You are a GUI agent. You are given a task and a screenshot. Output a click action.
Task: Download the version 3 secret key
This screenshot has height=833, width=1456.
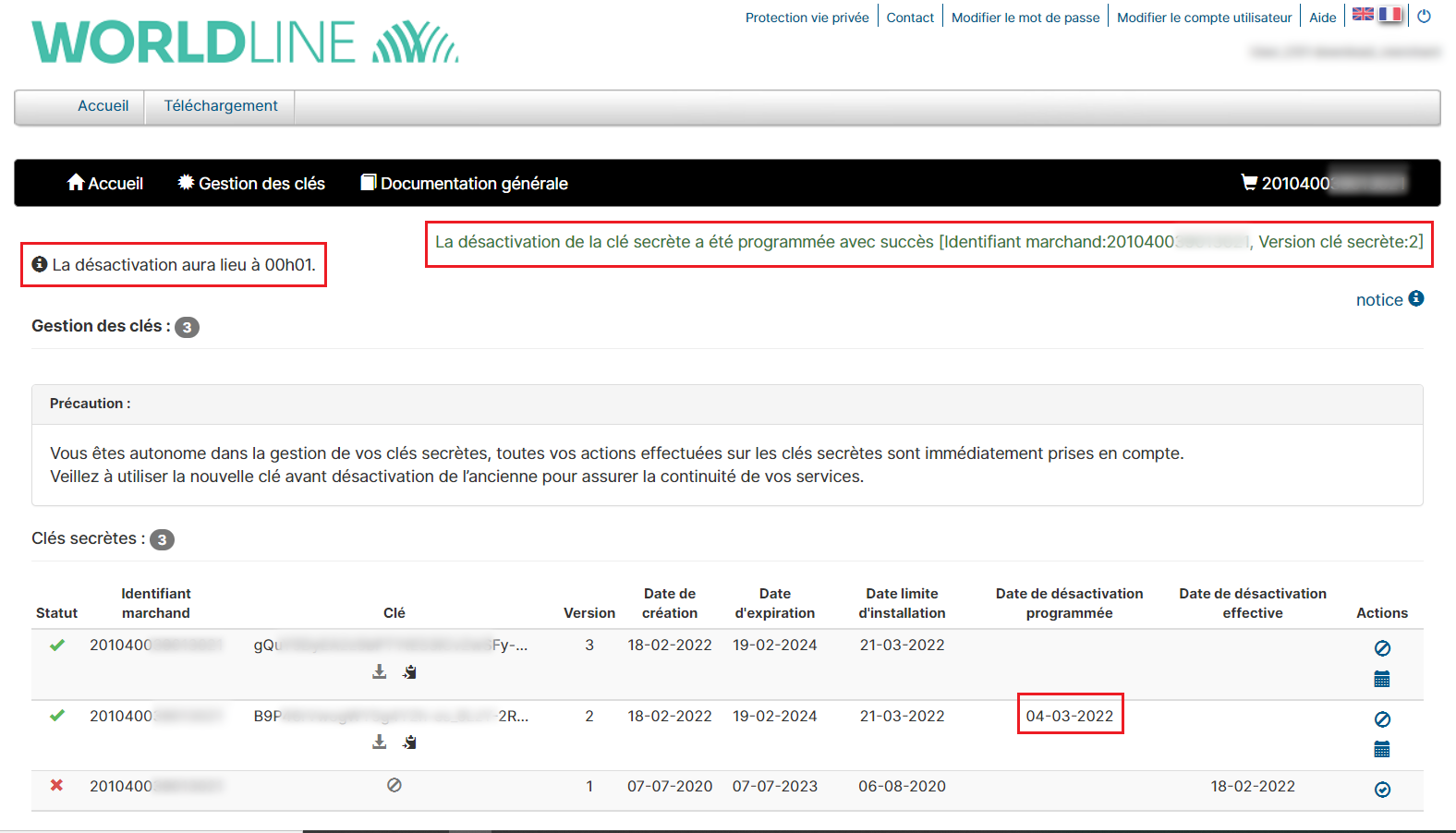pyautogui.click(x=379, y=671)
